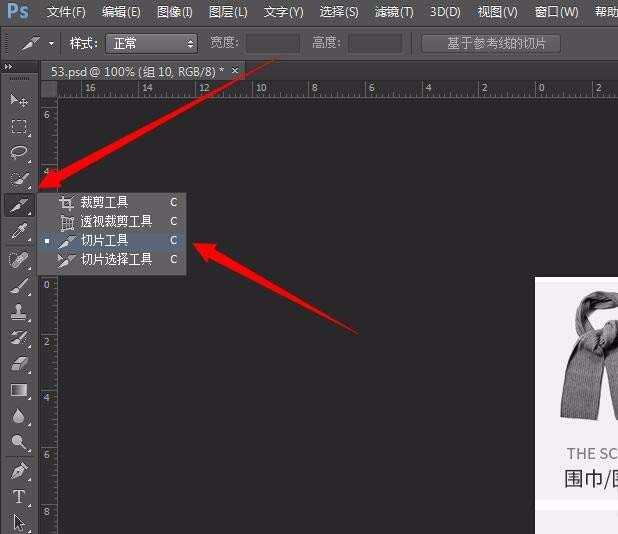
Task: Open the 样式 dropdown showing 正常
Action: [x=152, y=44]
